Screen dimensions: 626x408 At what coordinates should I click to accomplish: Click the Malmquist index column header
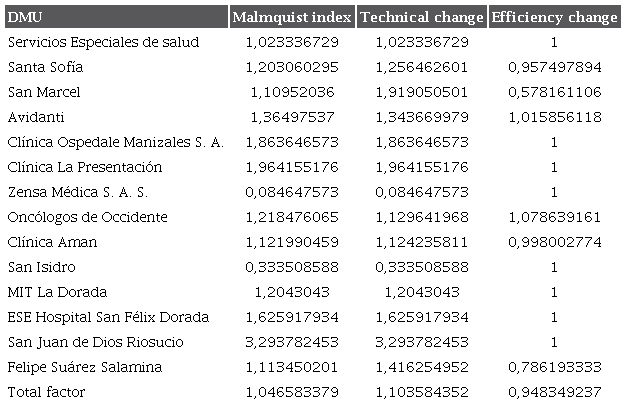tap(291, 17)
